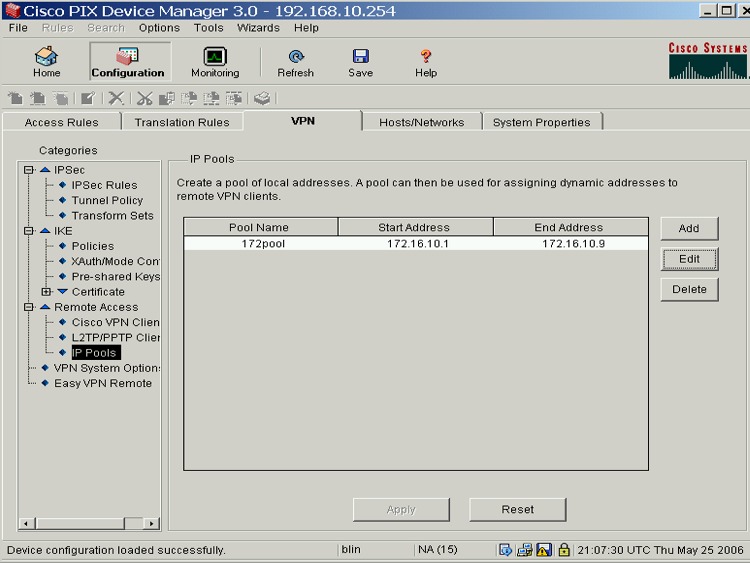The height and width of the screenshot is (563, 750).
Task: Click the Refresh toolbar icon
Action: [296, 56]
